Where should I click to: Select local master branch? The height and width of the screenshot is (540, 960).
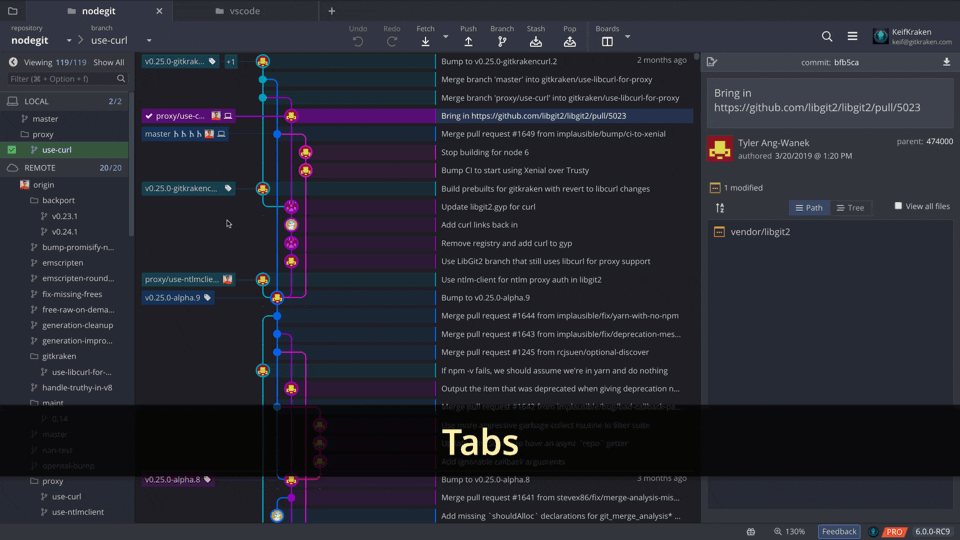pyautogui.click(x=45, y=119)
